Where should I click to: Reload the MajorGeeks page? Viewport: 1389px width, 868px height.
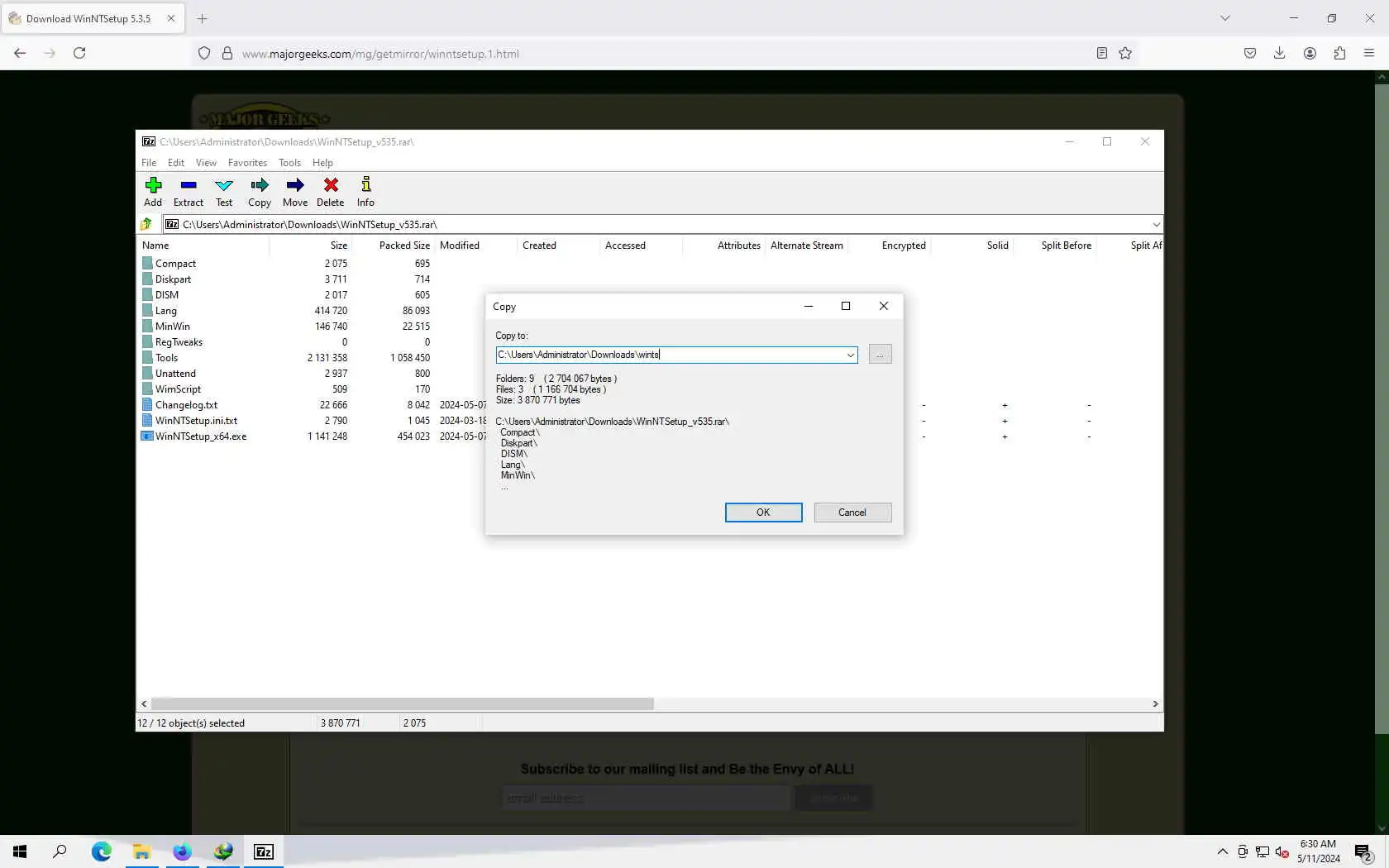click(79, 53)
